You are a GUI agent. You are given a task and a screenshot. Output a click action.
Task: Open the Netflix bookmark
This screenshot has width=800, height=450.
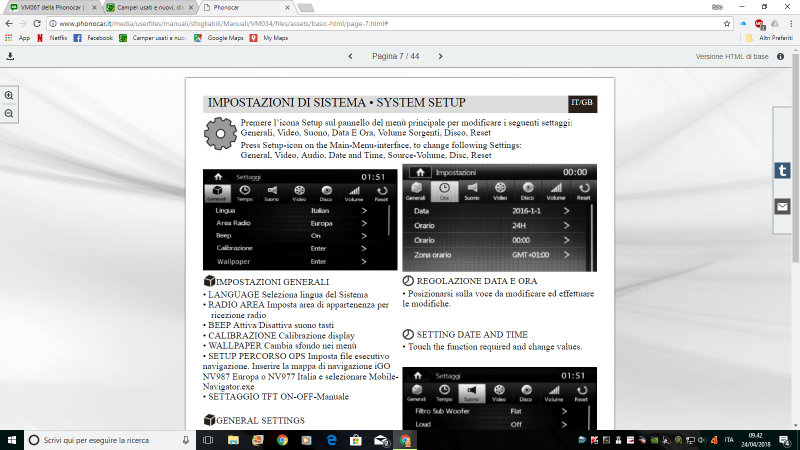point(55,38)
